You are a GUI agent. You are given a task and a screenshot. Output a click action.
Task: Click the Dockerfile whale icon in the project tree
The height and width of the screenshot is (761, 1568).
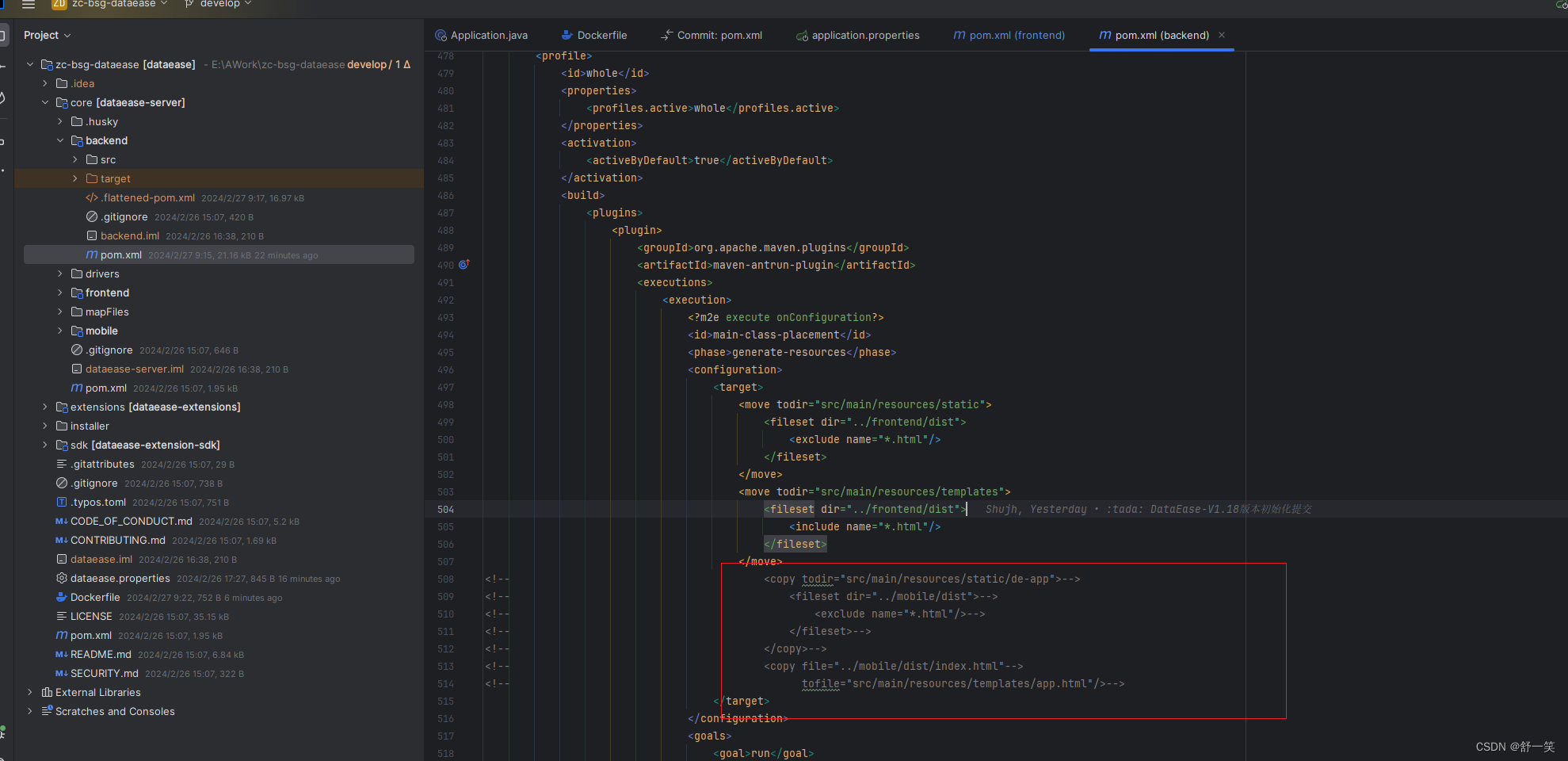coord(63,597)
